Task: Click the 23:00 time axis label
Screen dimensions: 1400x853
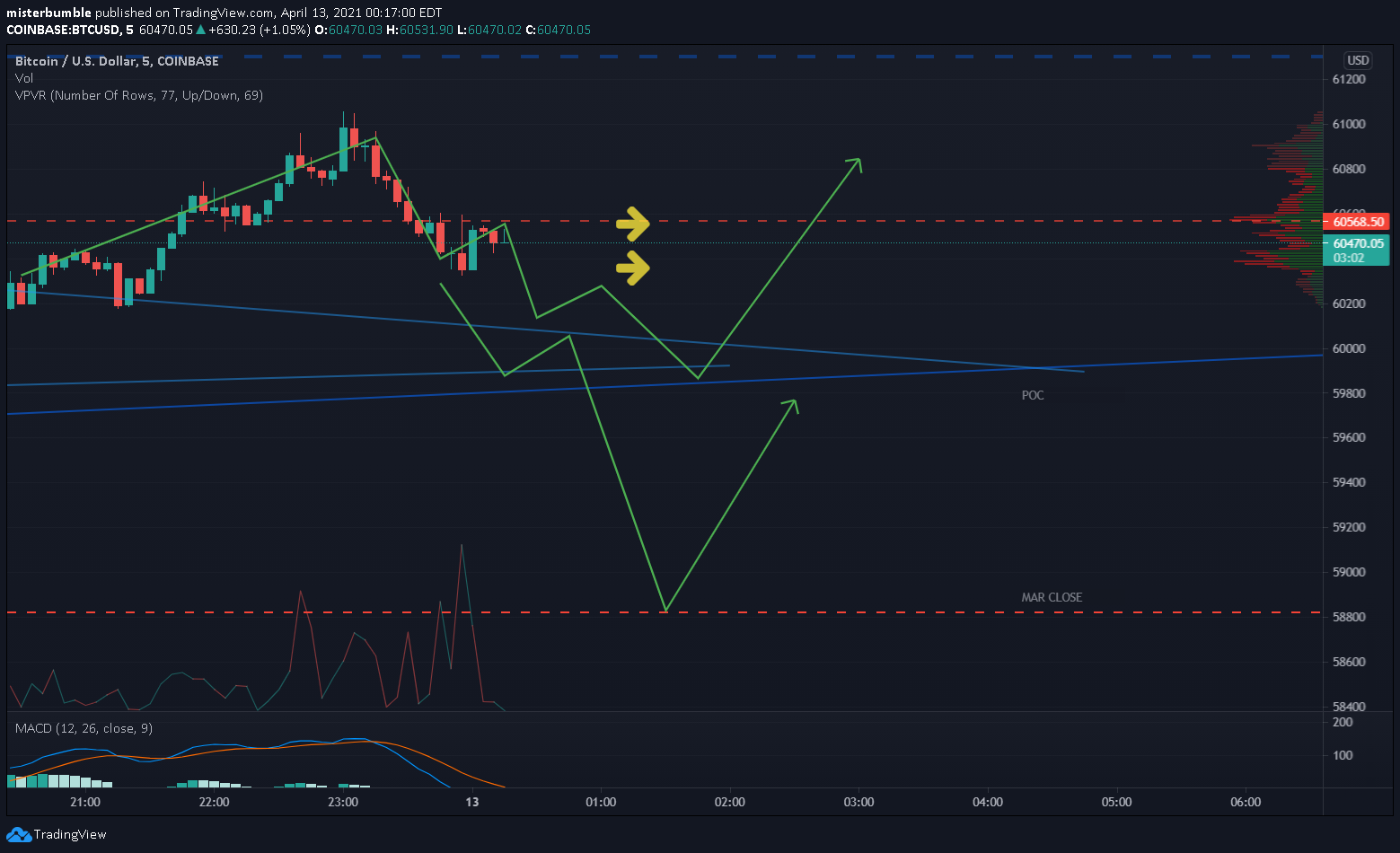Action: pos(343,802)
